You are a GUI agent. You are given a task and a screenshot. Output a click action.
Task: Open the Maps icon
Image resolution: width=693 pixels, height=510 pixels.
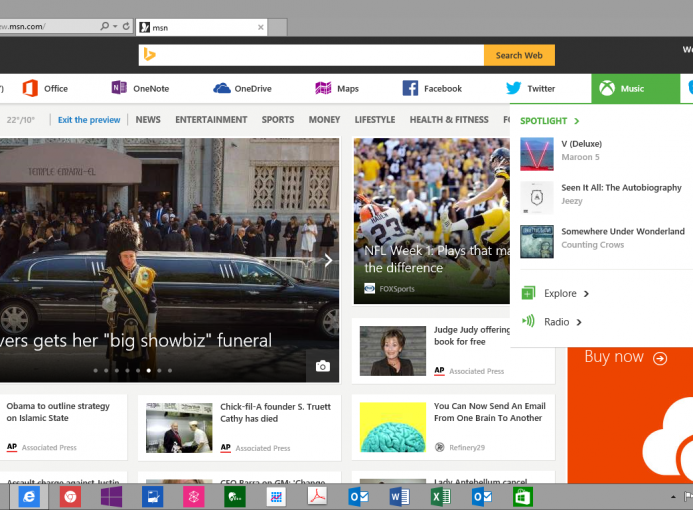coord(323,88)
